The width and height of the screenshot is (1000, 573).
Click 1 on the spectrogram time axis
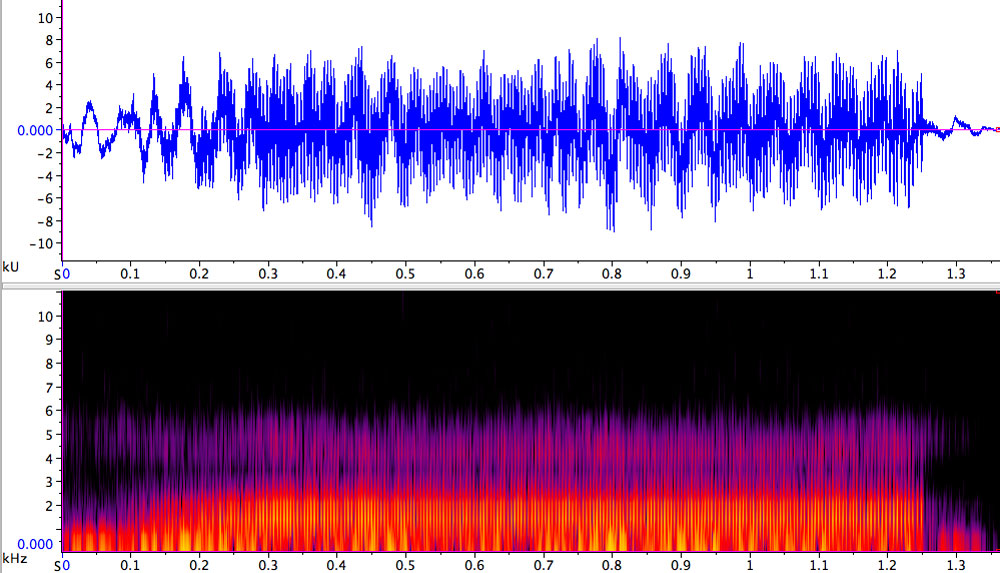[750, 565]
